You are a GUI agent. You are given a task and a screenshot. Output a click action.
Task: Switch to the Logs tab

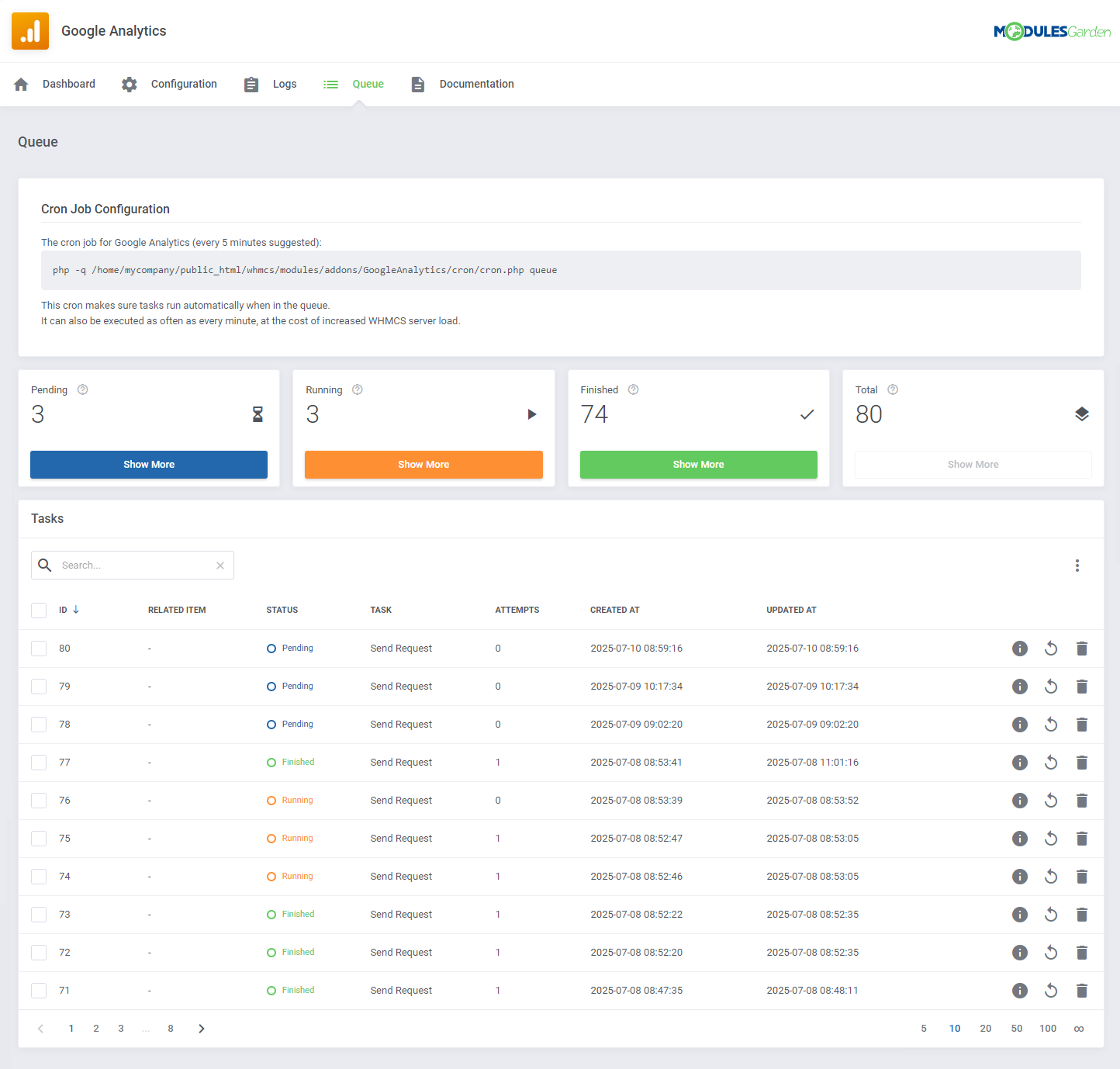[284, 84]
